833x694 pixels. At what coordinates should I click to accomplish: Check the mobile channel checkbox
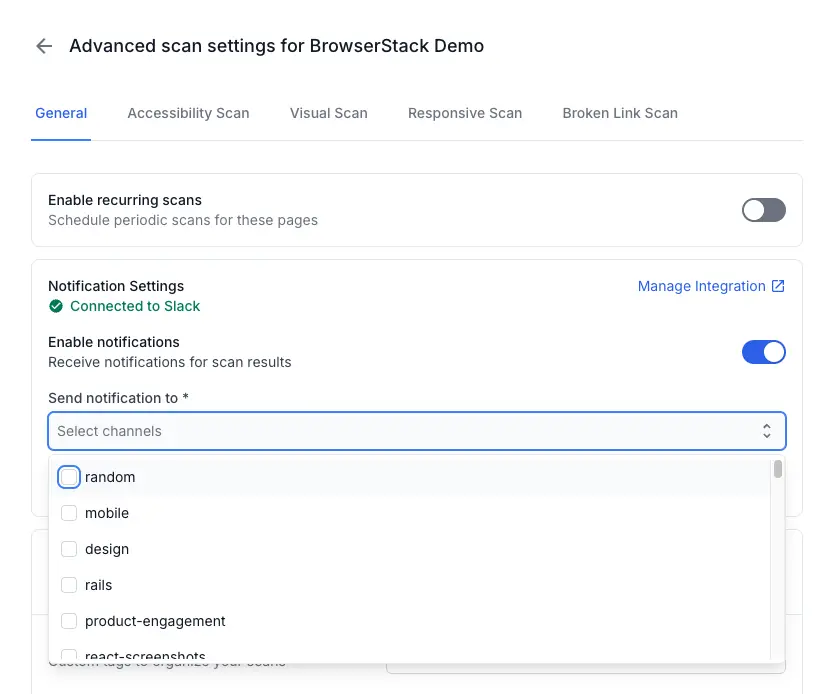pyautogui.click(x=69, y=514)
